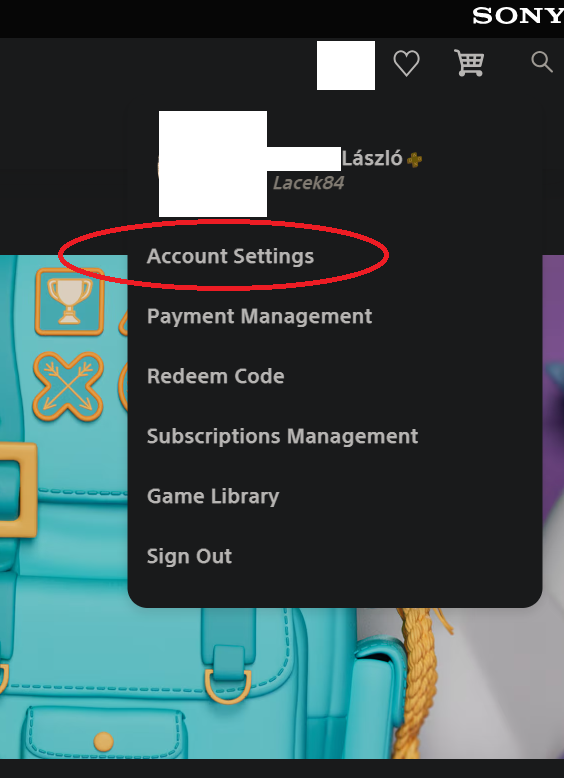This screenshot has height=778, width=564.
Task: Open Account Settings
Action: tap(230, 257)
